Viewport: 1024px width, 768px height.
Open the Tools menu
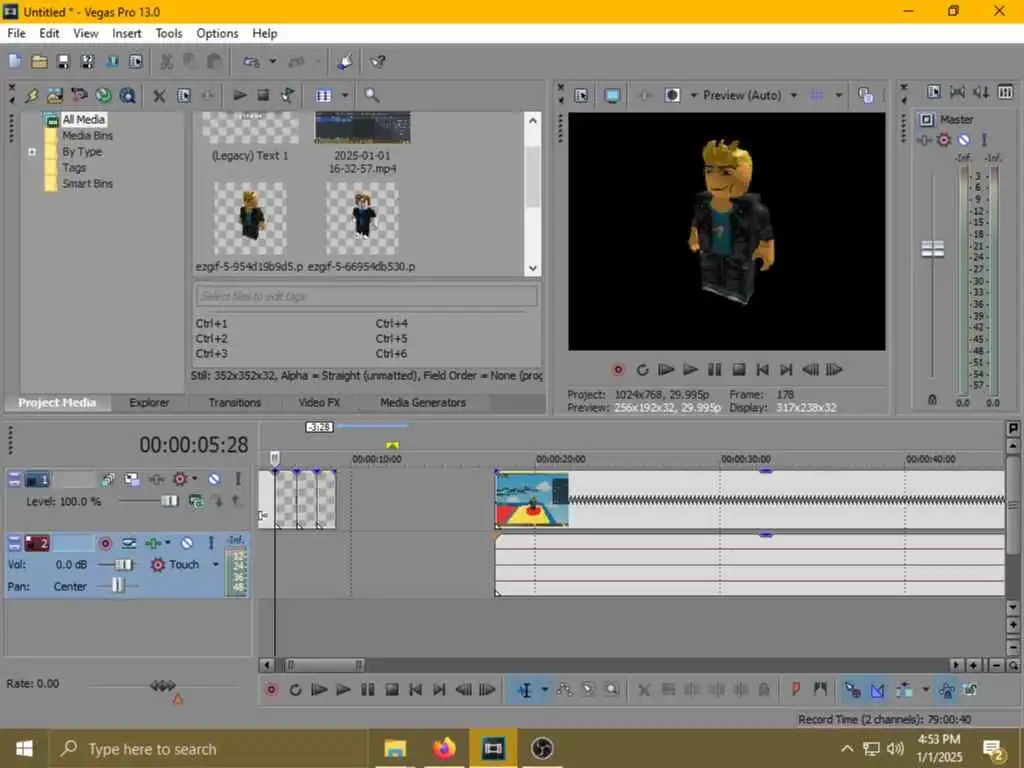[x=168, y=33]
